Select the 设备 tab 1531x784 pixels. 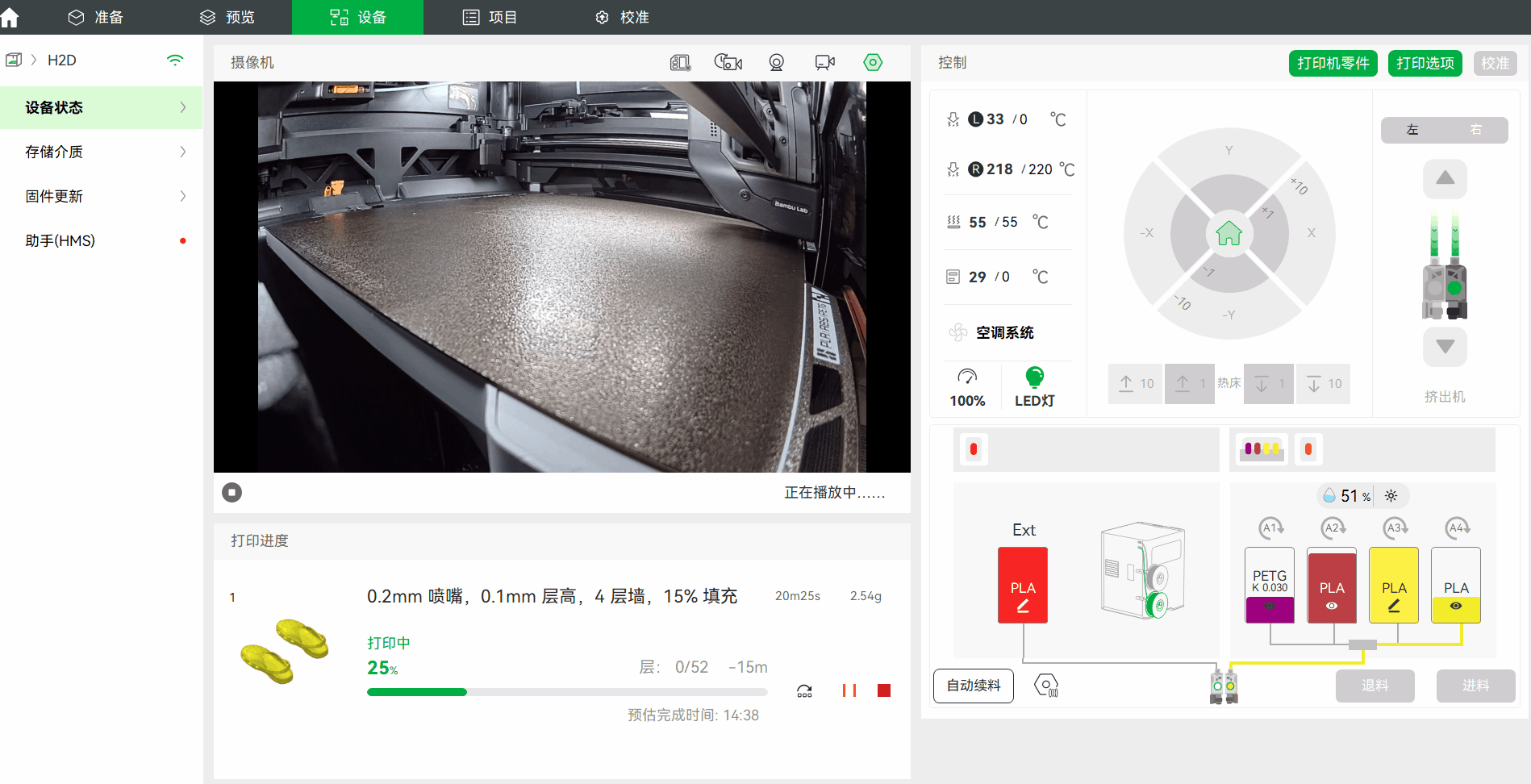(x=357, y=17)
